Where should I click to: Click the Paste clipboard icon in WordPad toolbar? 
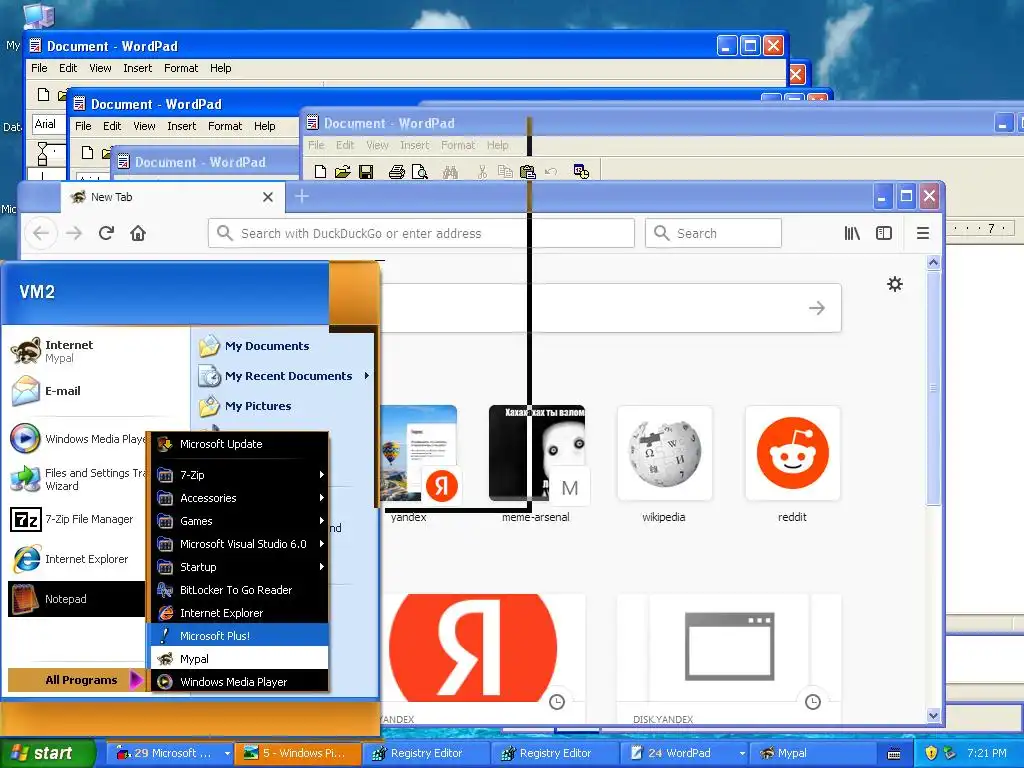coord(527,172)
